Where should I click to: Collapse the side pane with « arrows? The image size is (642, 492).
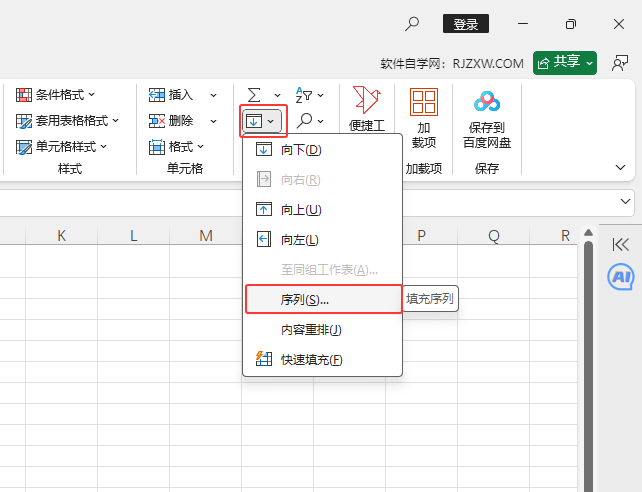point(620,243)
